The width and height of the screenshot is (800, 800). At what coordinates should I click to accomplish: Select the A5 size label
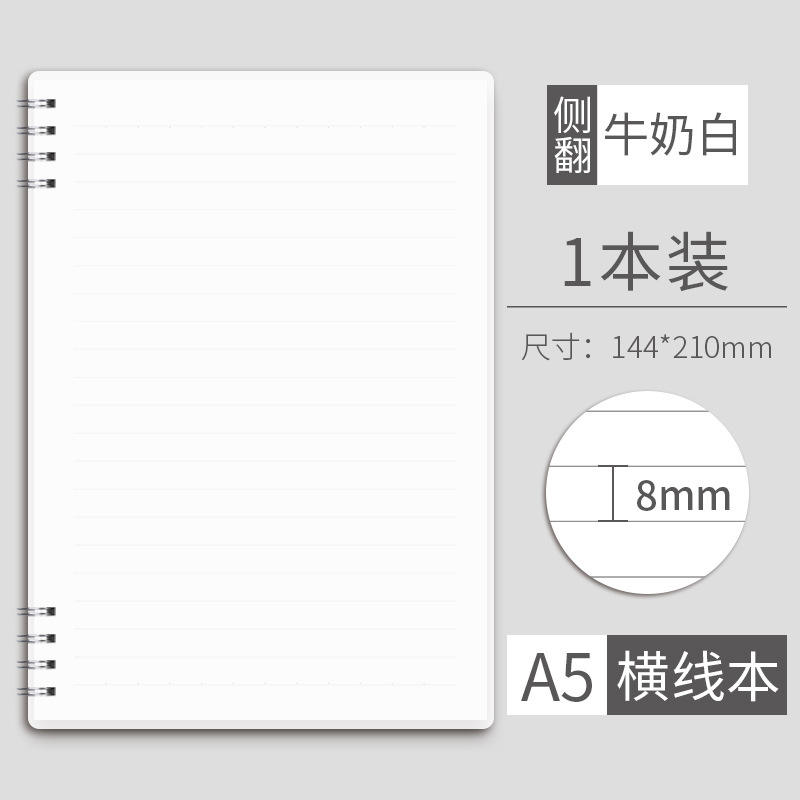click(x=557, y=675)
